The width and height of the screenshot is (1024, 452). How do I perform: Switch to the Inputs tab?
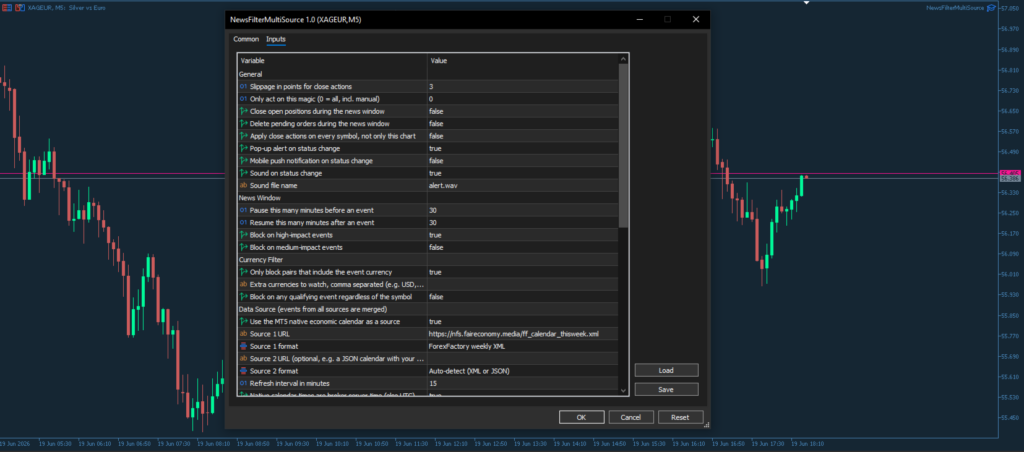tap(276, 39)
